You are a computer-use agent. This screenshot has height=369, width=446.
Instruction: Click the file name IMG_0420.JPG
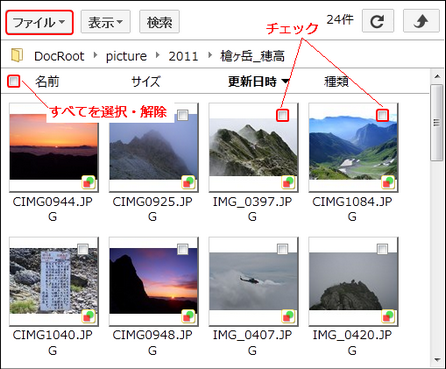coord(352,343)
